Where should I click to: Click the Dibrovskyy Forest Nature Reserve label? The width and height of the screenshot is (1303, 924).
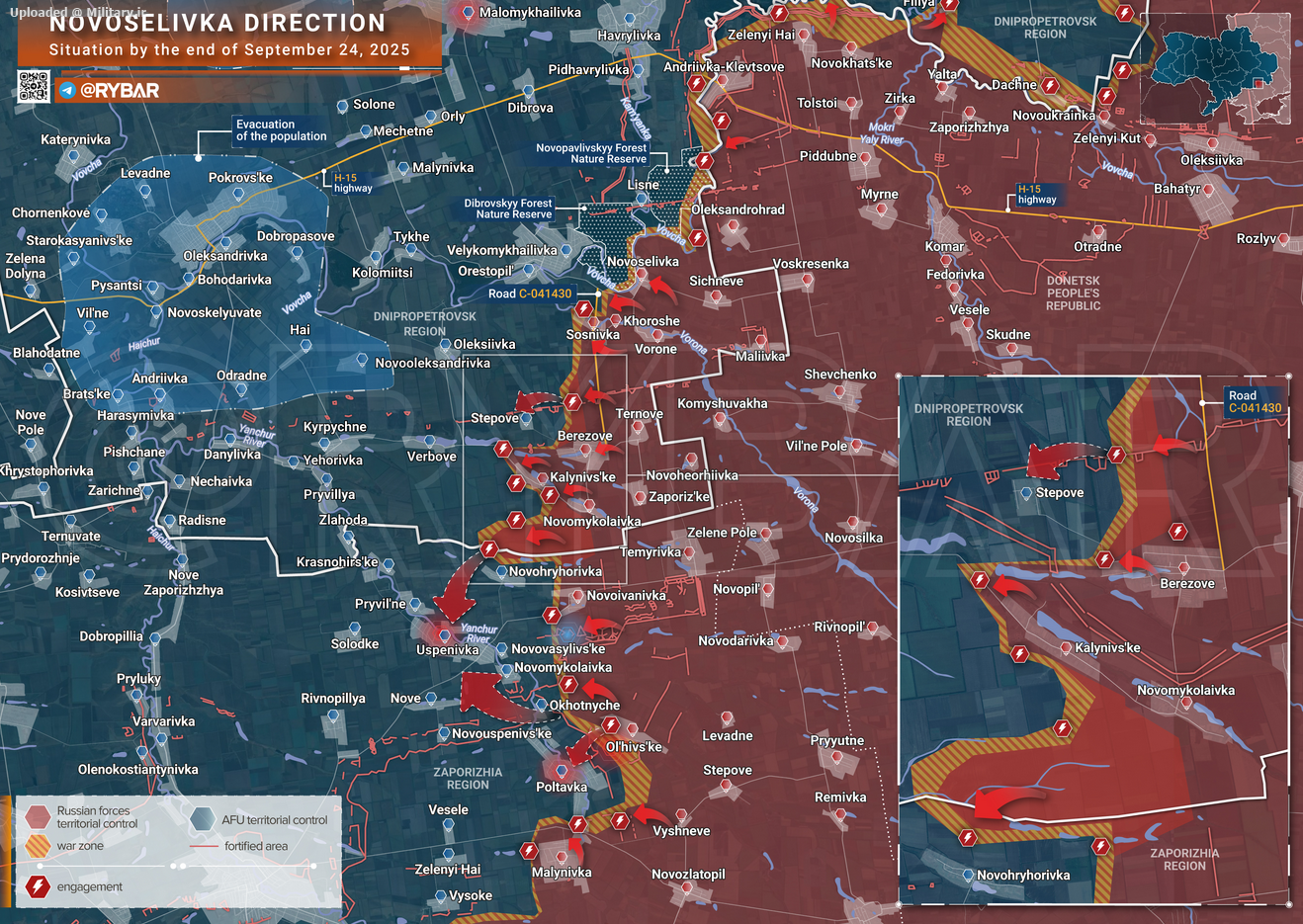508,209
